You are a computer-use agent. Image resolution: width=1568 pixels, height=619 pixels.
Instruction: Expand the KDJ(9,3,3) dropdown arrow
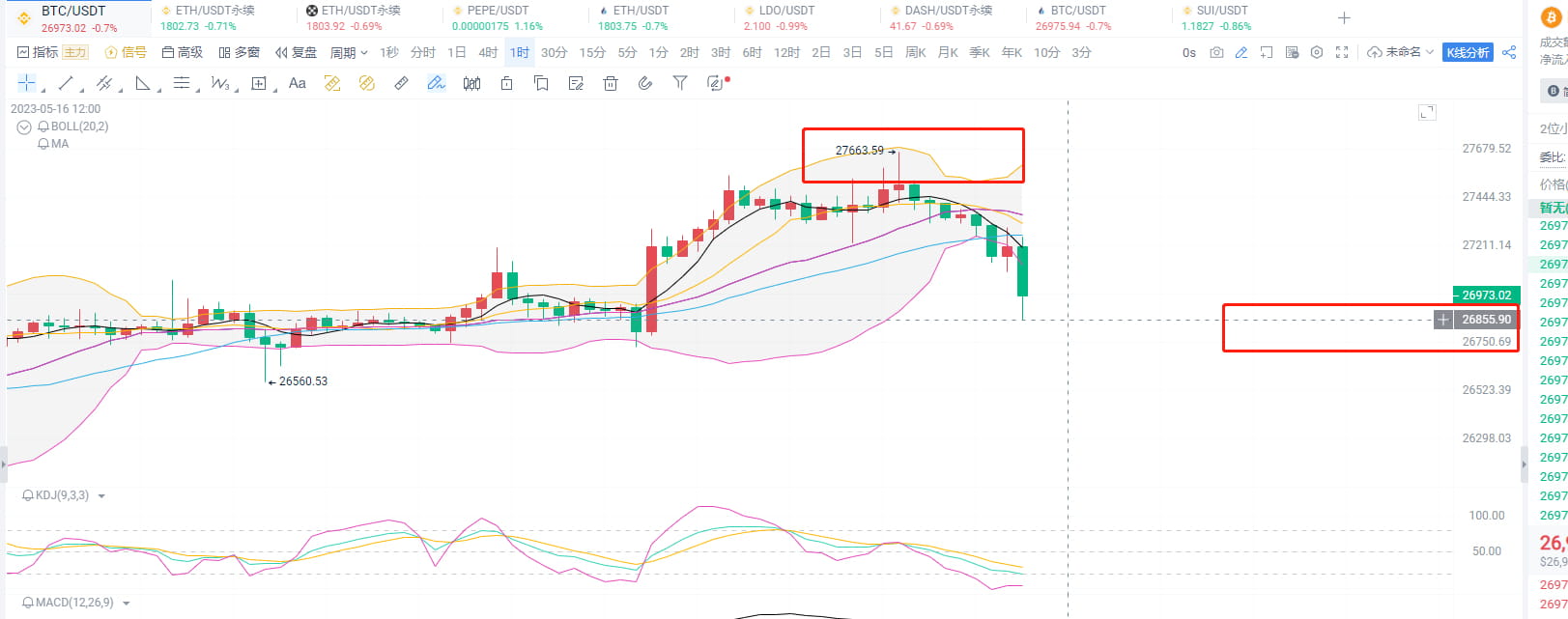tap(101, 496)
